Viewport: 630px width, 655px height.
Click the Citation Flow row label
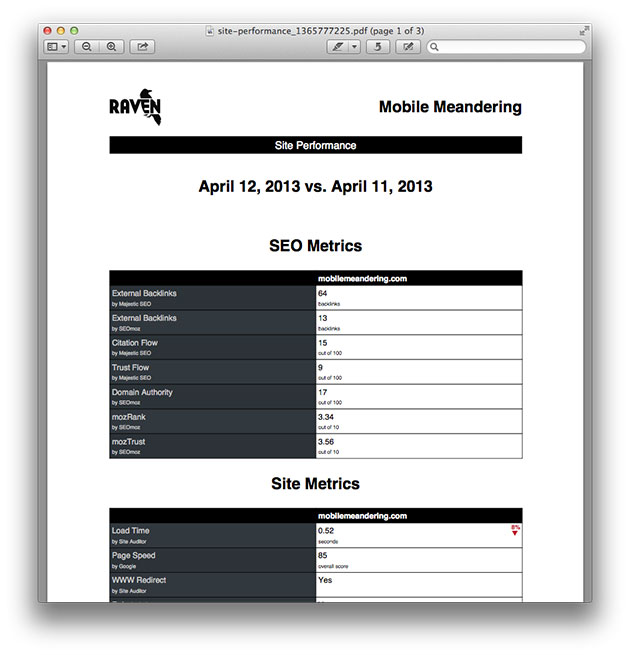tap(212, 347)
